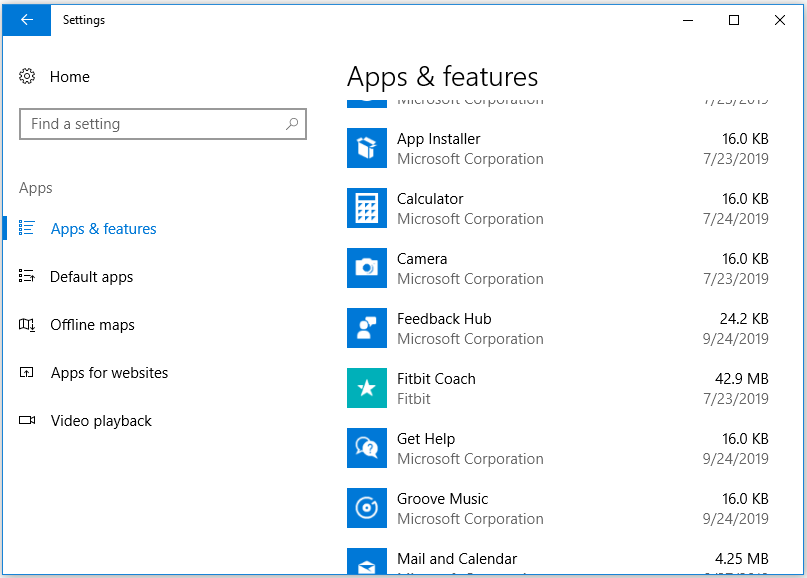
Task: Select the Get Help entry name
Action: 426,439
